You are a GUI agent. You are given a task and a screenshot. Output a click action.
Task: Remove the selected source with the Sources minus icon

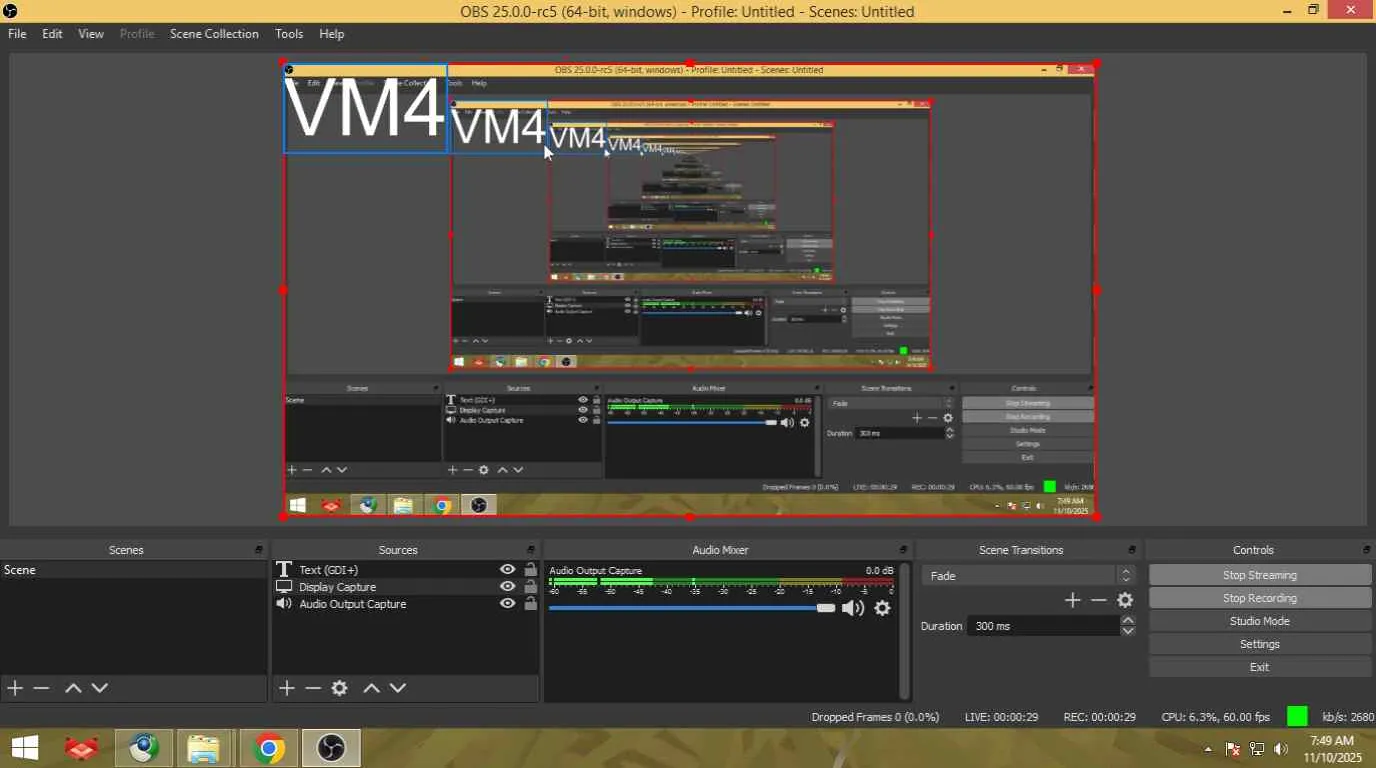pos(313,688)
